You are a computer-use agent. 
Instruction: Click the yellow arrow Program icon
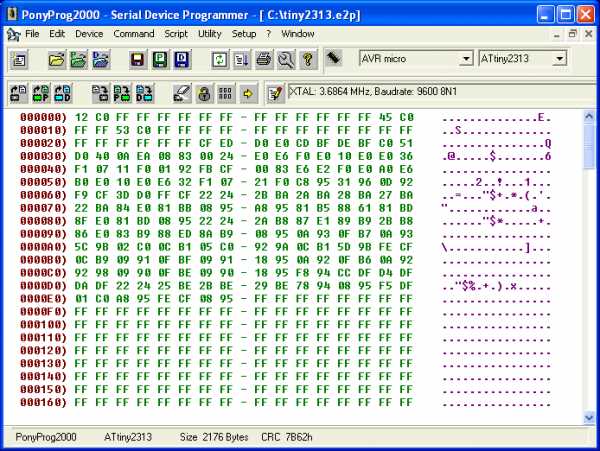247,93
